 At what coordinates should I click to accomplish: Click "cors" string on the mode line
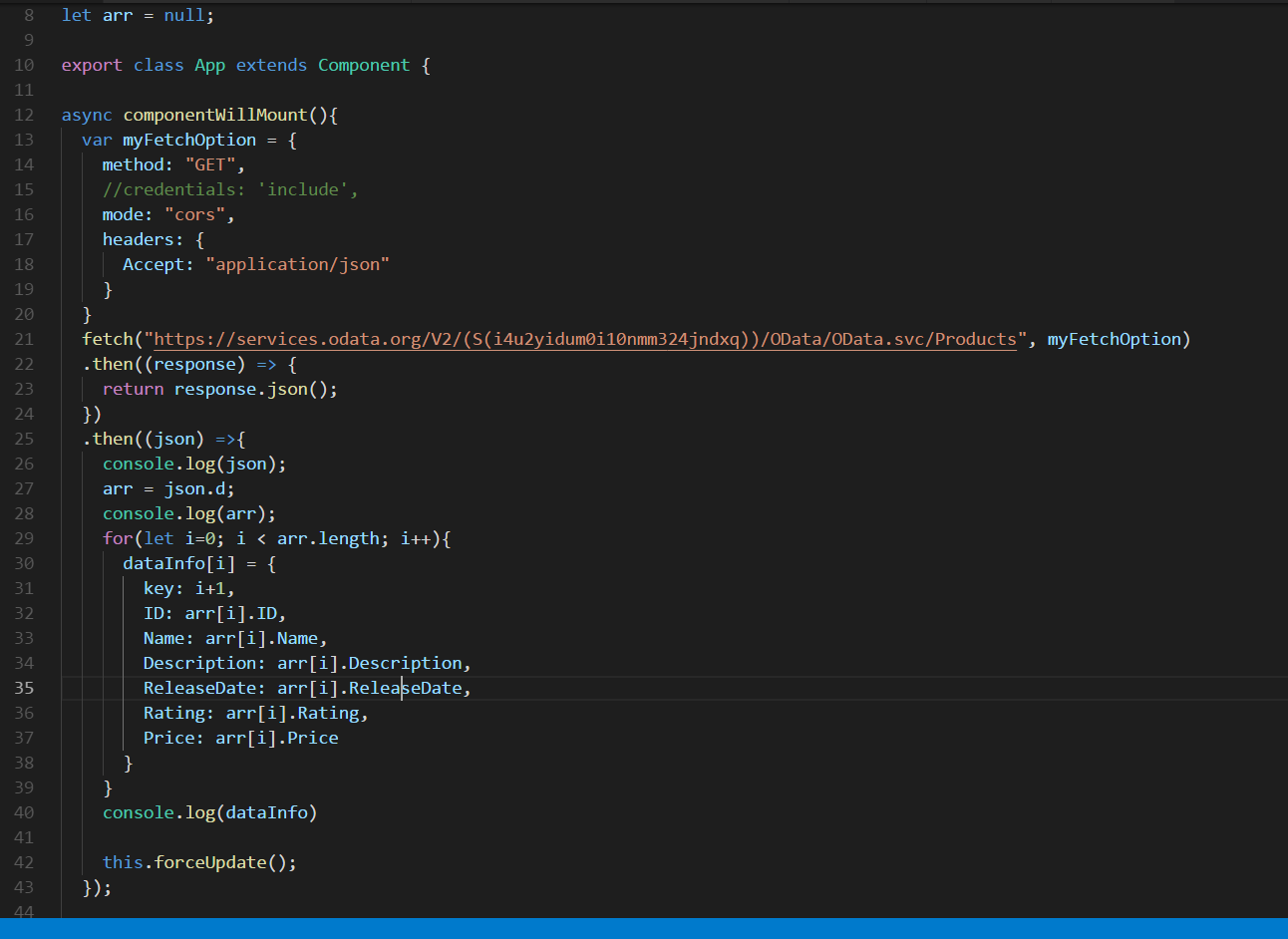click(195, 215)
